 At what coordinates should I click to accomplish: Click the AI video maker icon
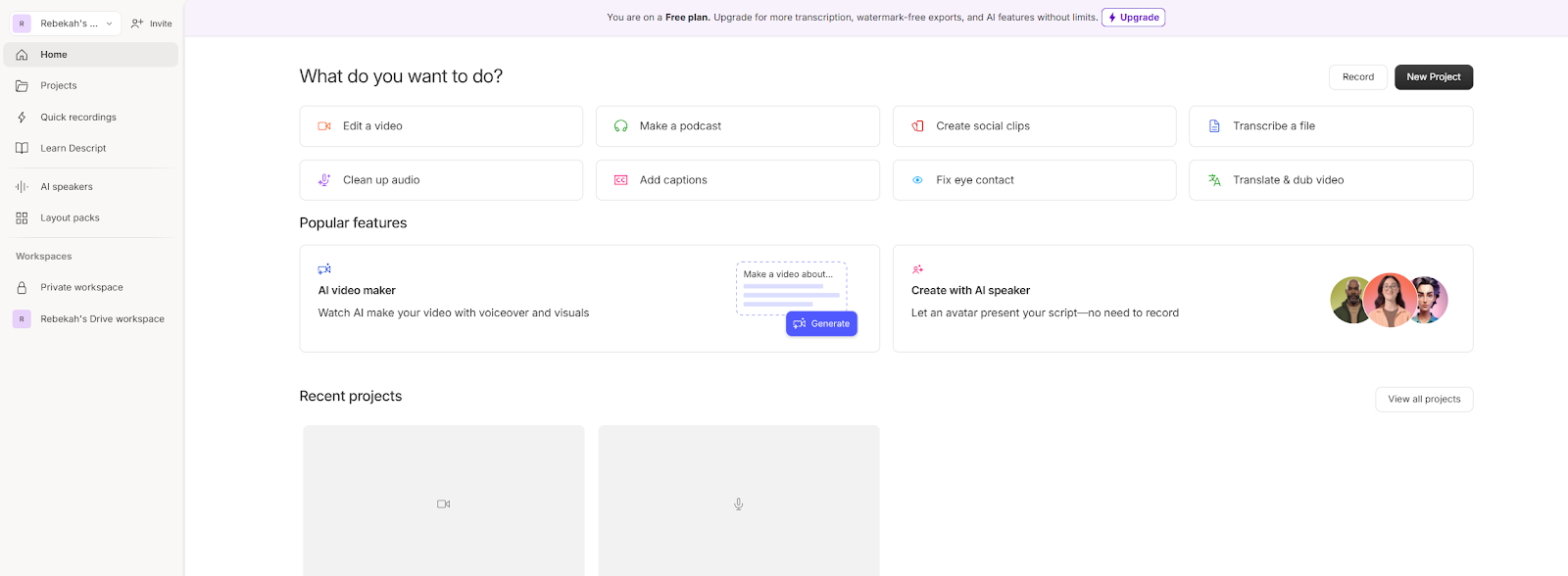click(324, 268)
